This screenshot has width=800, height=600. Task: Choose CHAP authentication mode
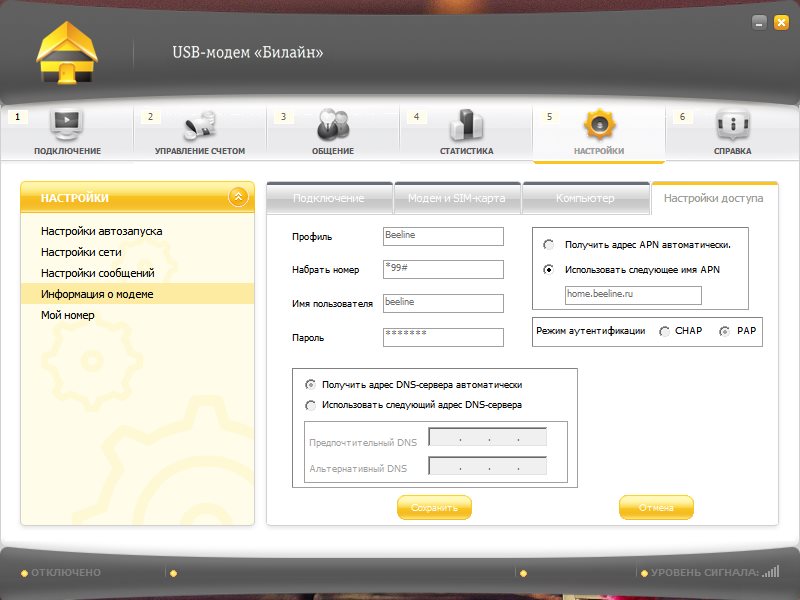tap(664, 332)
